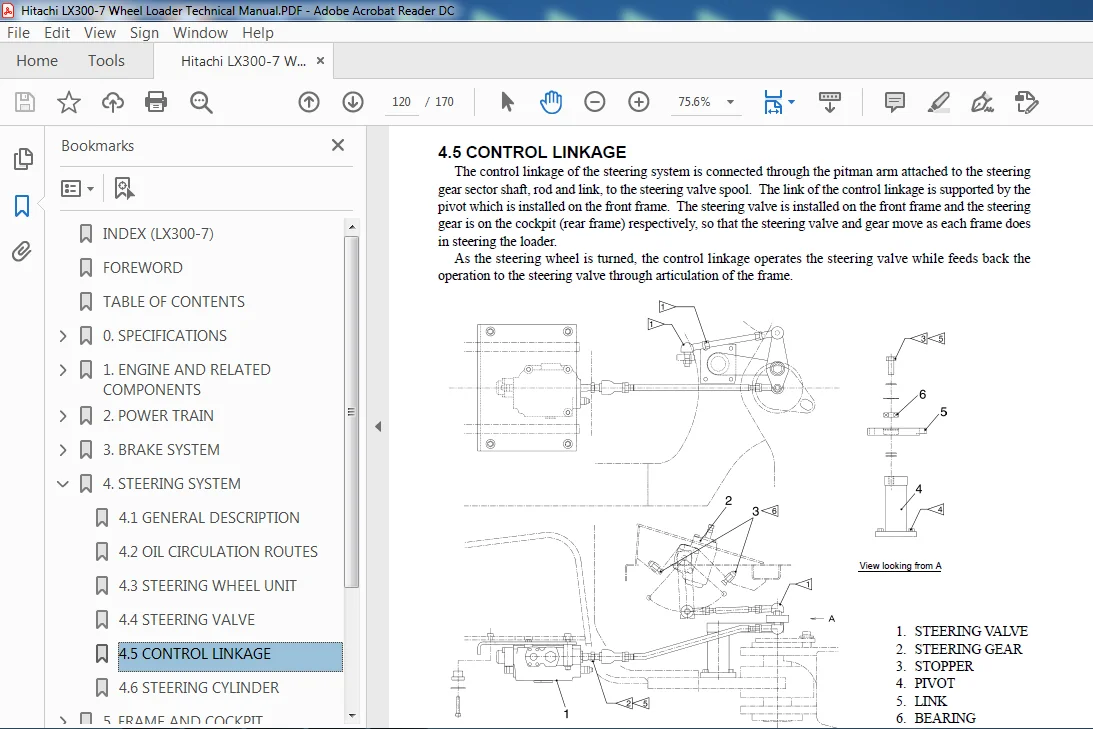Open the Help menu
The image size is (1093, 729).
[x=258, y=33]
